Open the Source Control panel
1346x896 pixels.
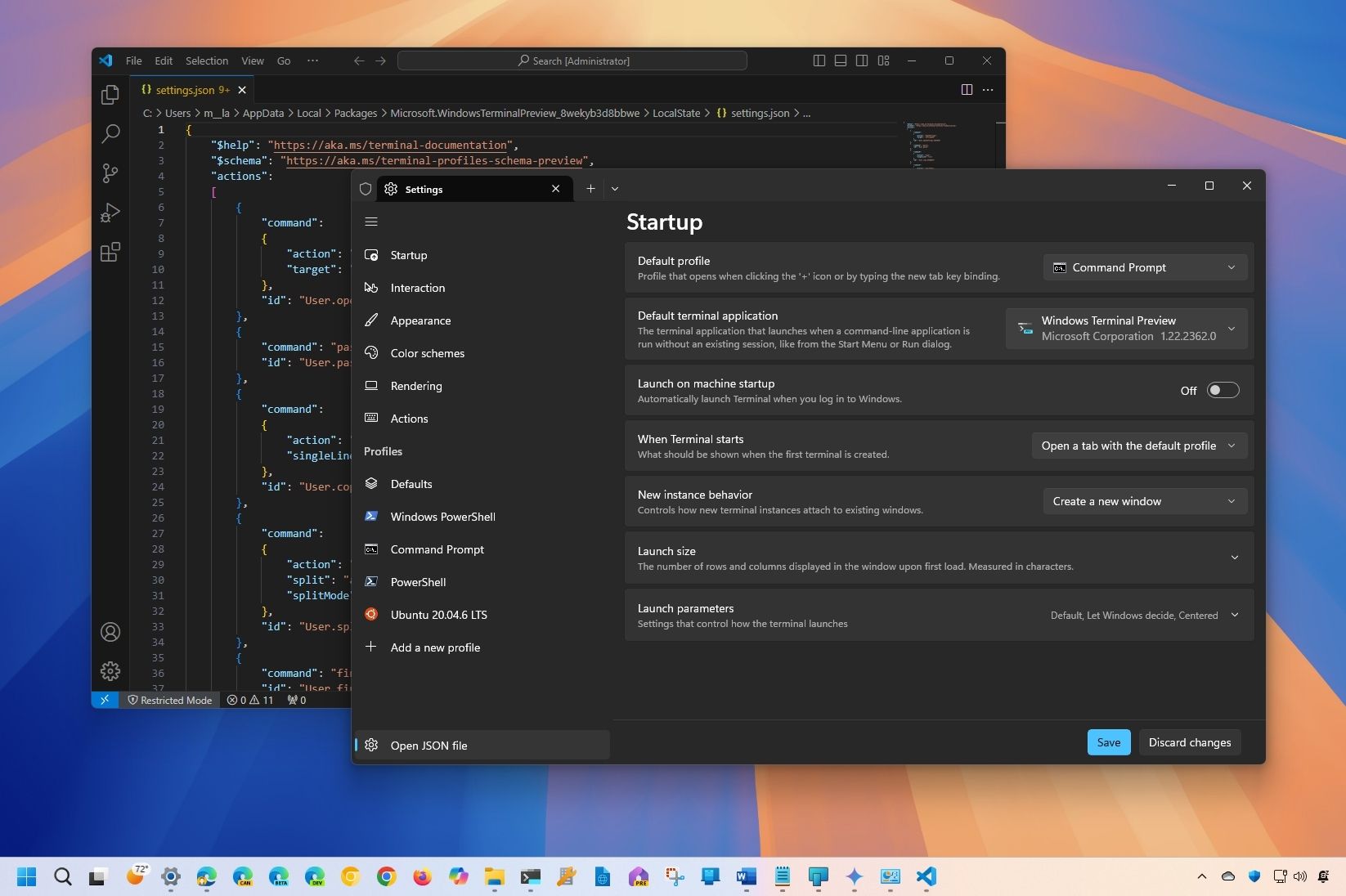(x=110, y=173)
